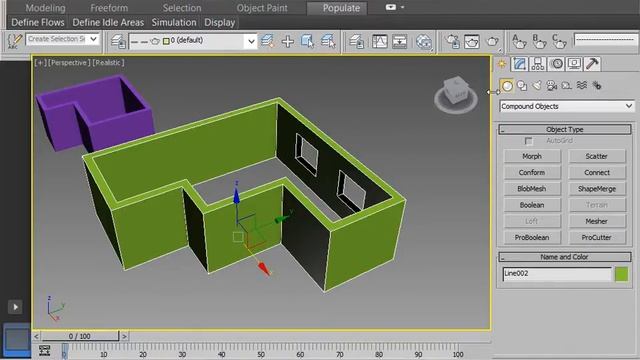This screenshot has height=360, width=640.
Task: Click the green object color swatch
Action: pyautogui.click(x=621, y=274)
